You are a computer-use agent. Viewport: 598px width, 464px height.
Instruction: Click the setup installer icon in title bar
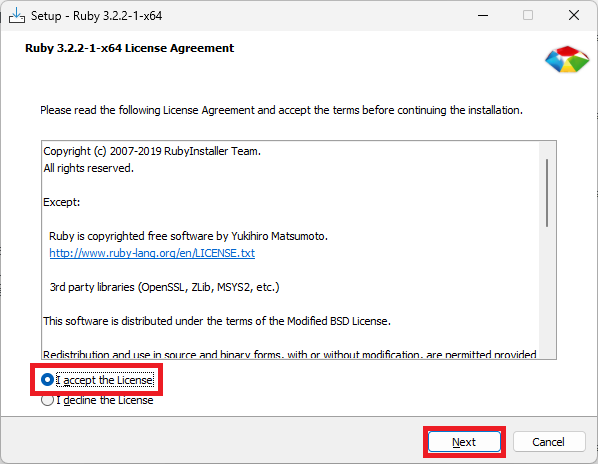pos(17,16)
